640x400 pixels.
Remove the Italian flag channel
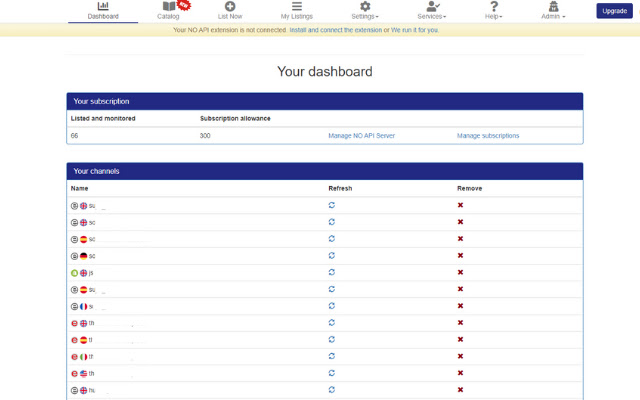pos(460,356)
